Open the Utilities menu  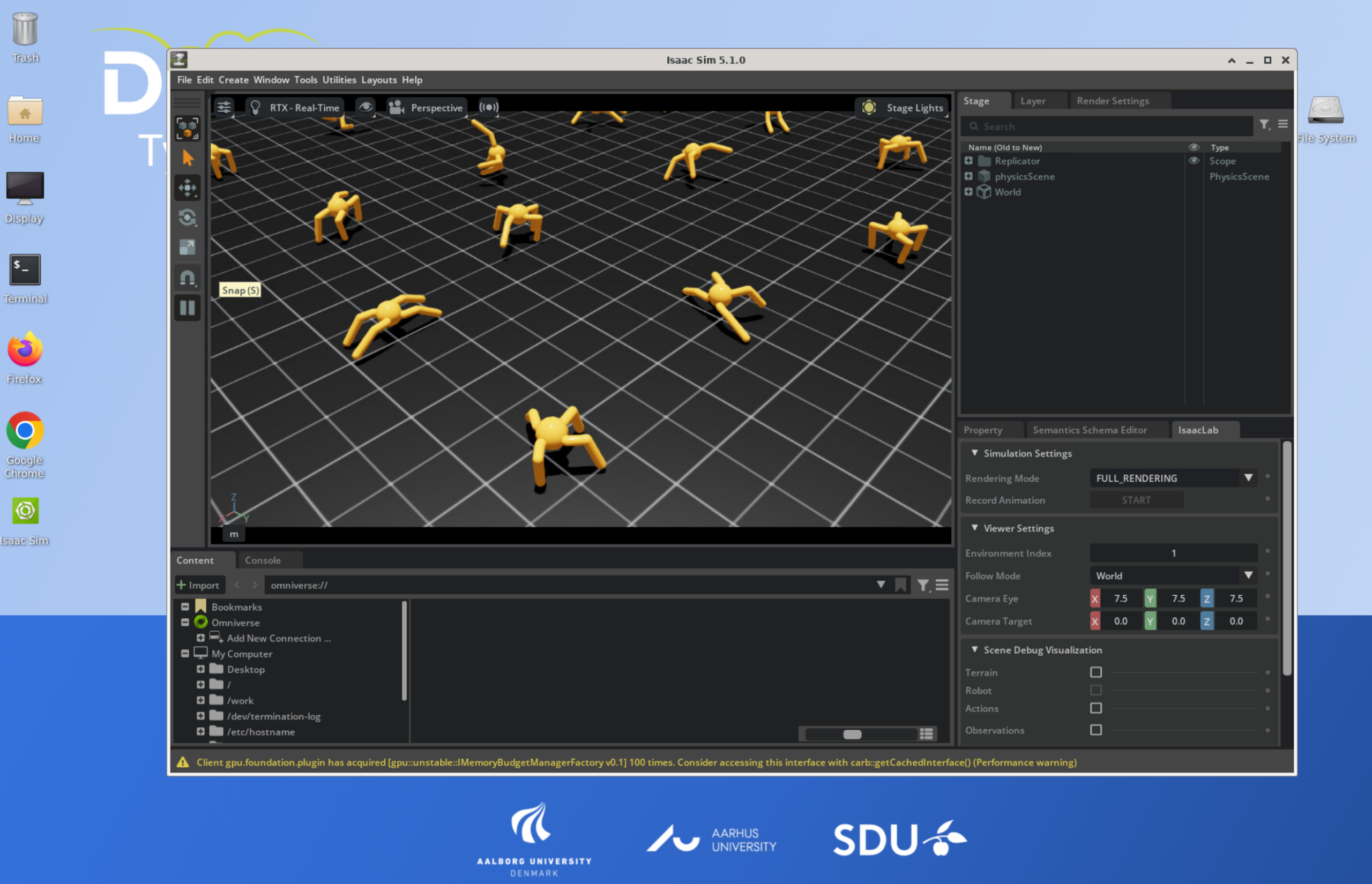339,80
